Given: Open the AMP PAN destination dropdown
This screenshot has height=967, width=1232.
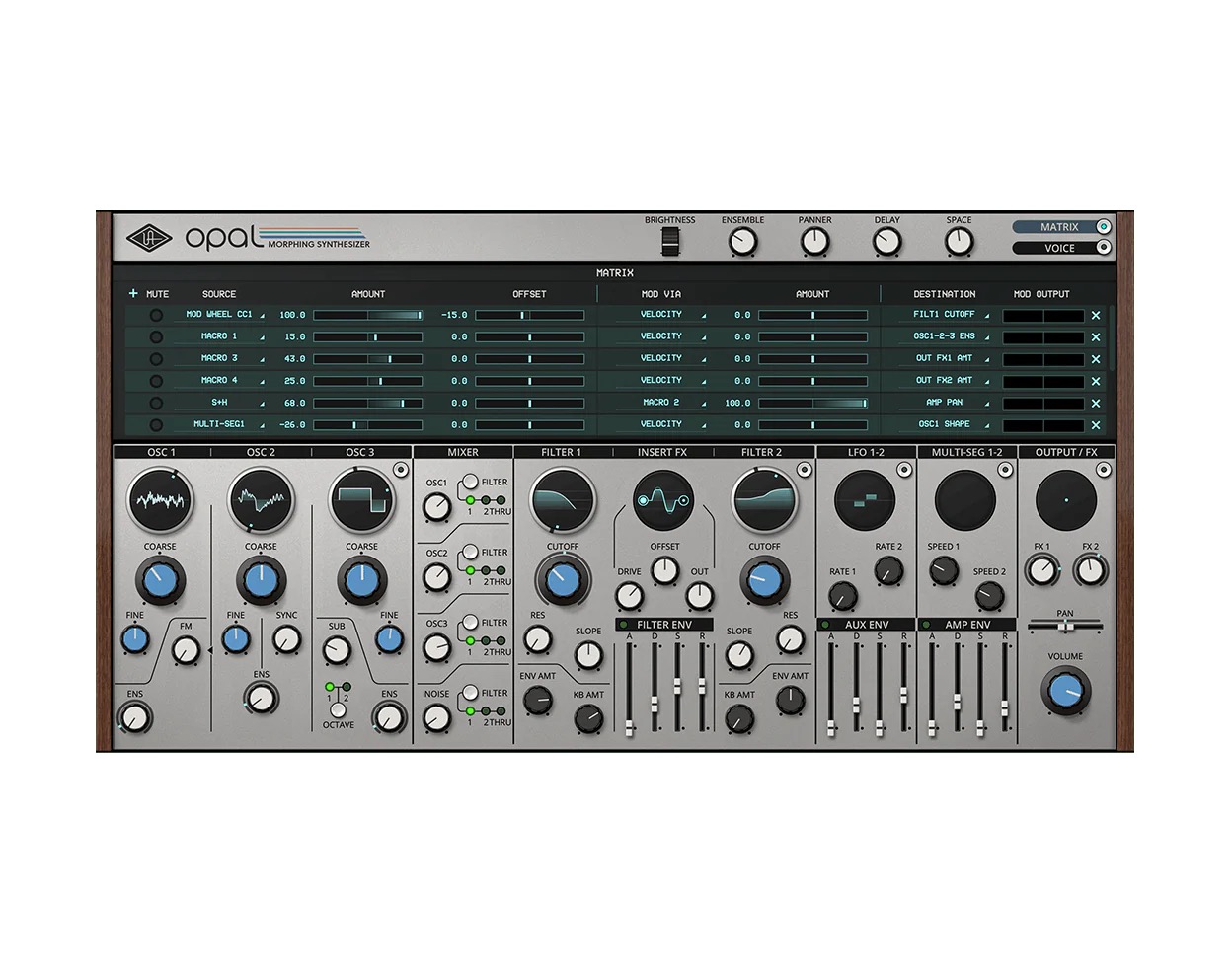Looking at the screenshot, I should [945, 403].
